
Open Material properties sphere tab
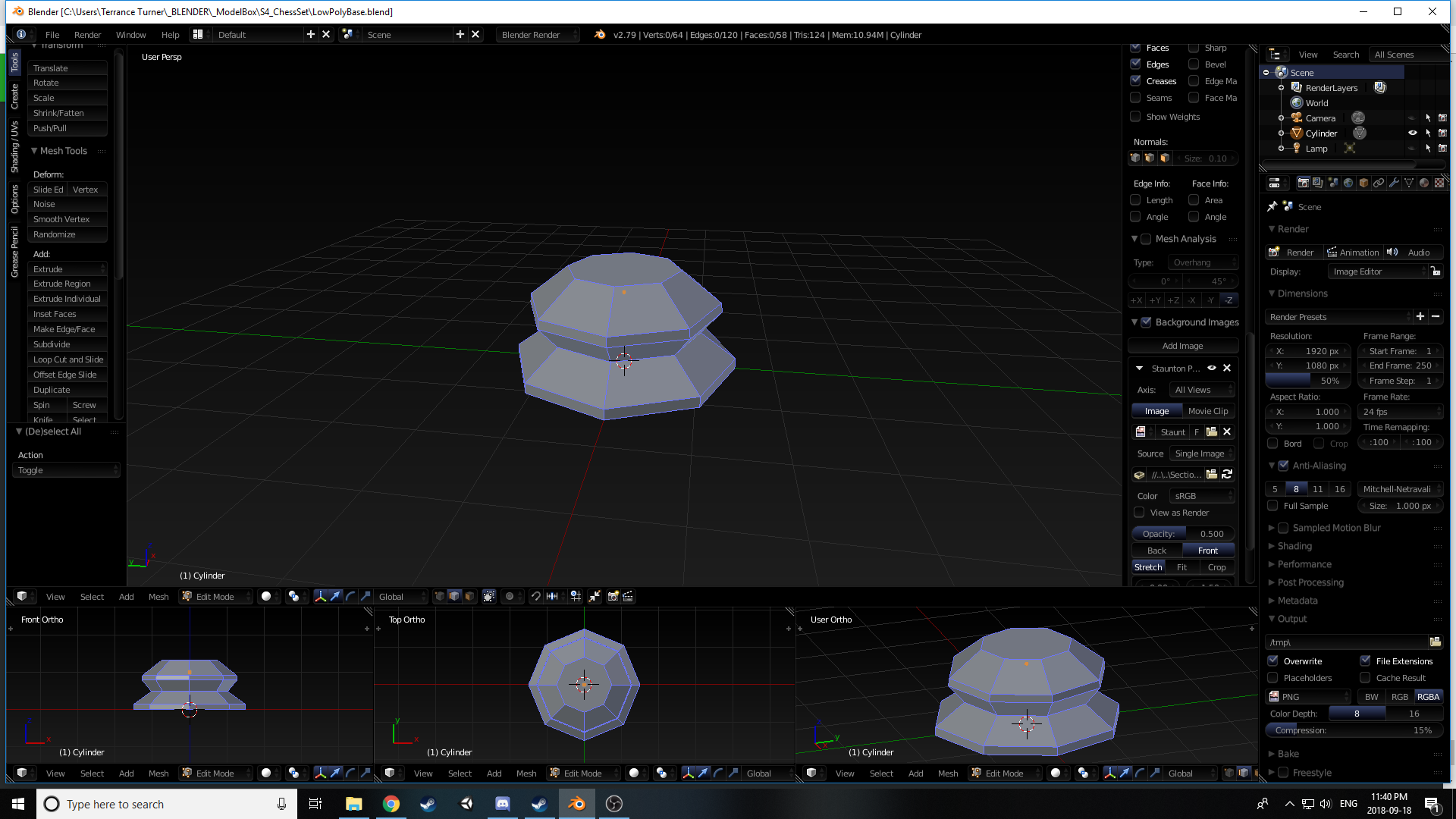coord(1424,183)
